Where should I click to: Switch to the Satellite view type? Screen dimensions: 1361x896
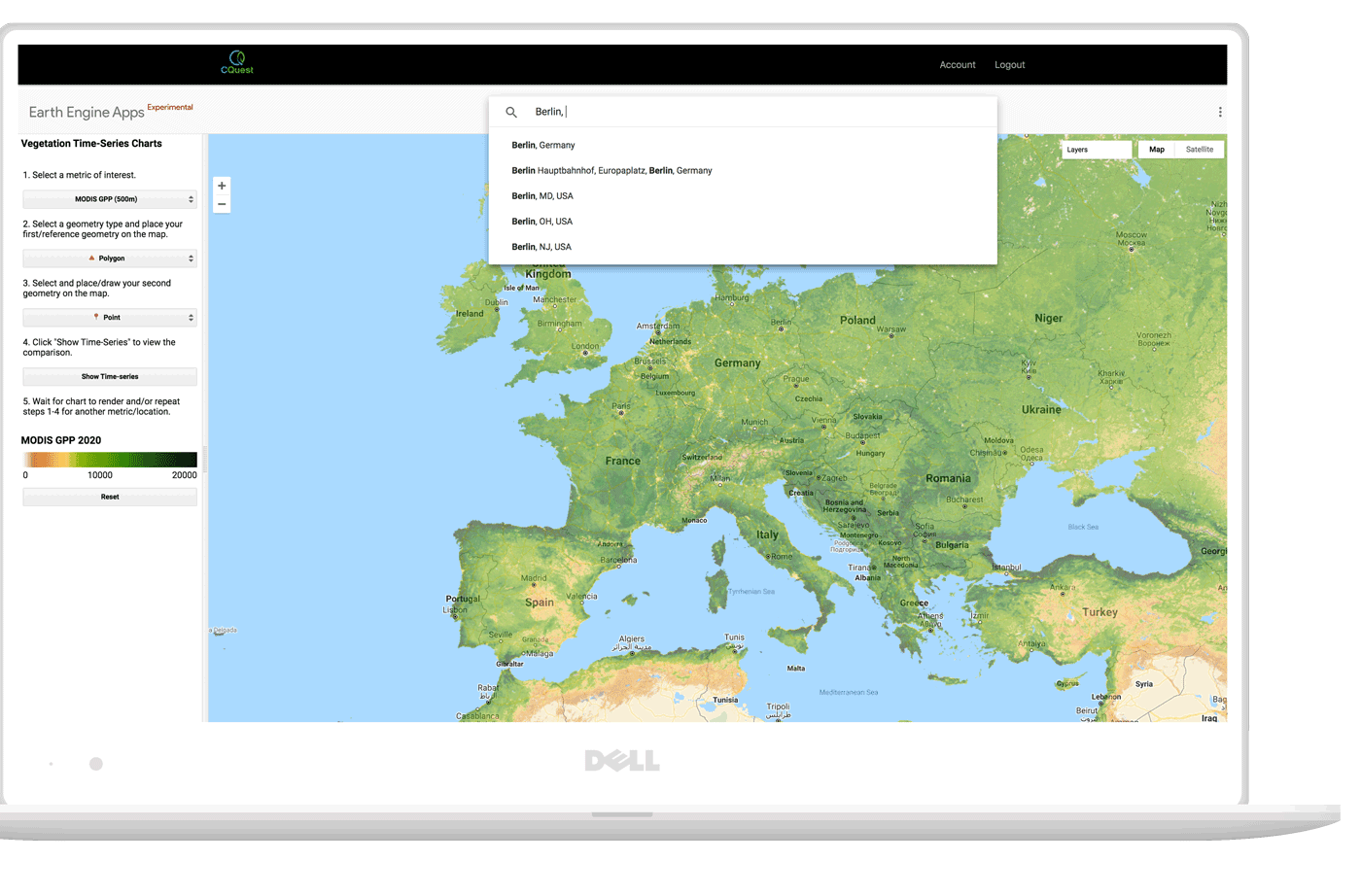pos(1200,150)
